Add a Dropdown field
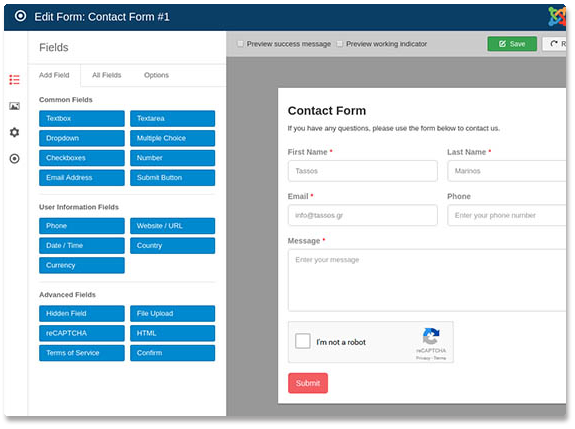 pyautogui.click(x=82, y=138)
